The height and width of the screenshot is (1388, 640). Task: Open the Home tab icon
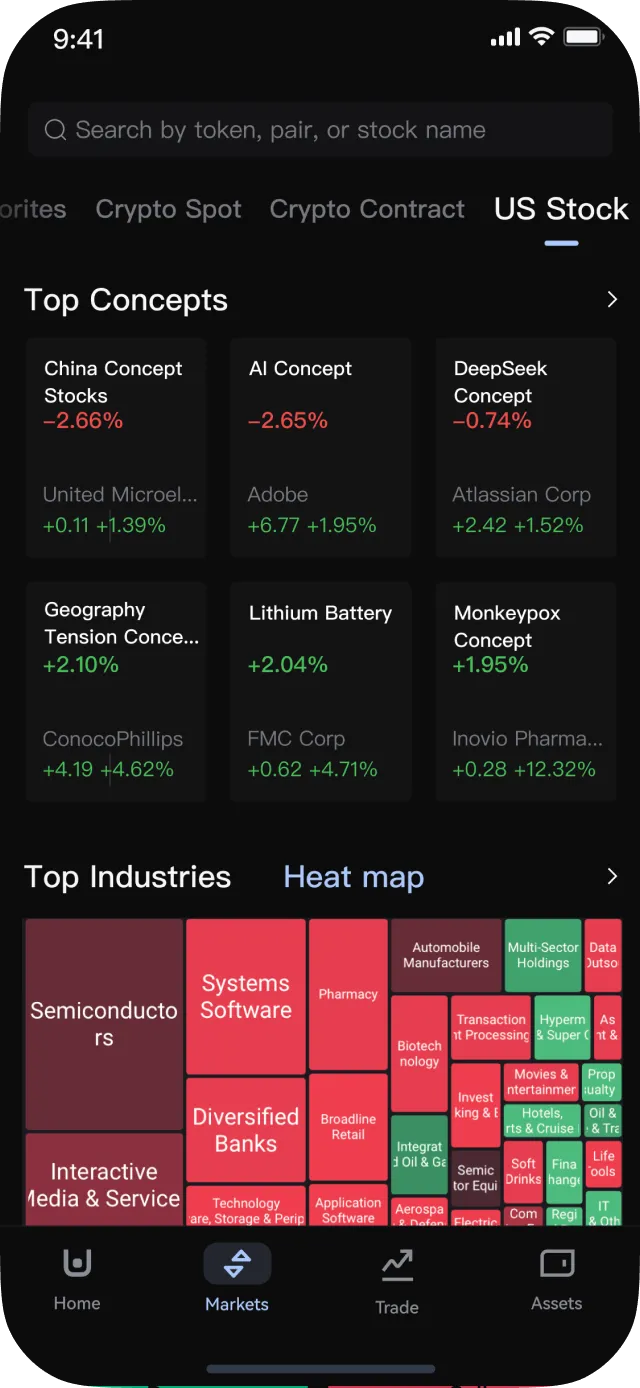click(77, 1264)
